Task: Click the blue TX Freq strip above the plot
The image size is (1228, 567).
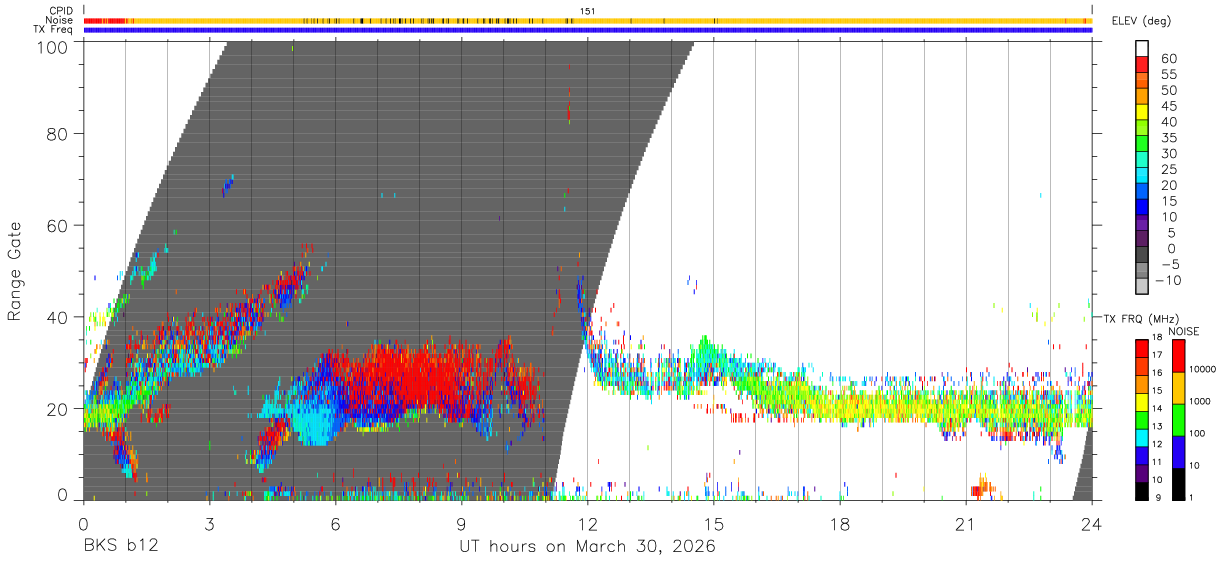Action: coord(588,30)
